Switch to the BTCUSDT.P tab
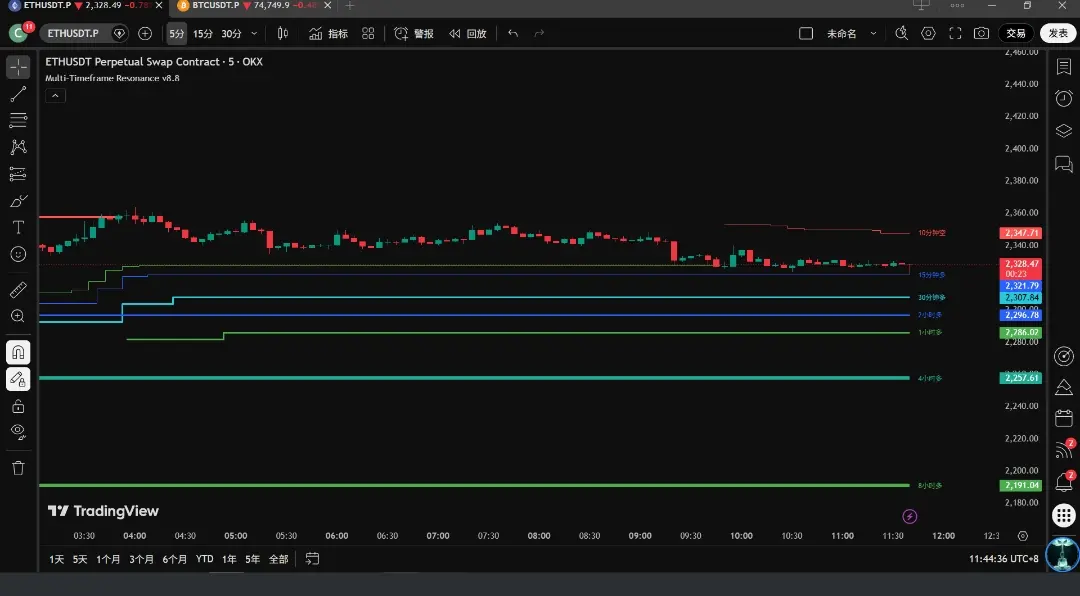This screenshot has width=1080, height=596. 246,6
